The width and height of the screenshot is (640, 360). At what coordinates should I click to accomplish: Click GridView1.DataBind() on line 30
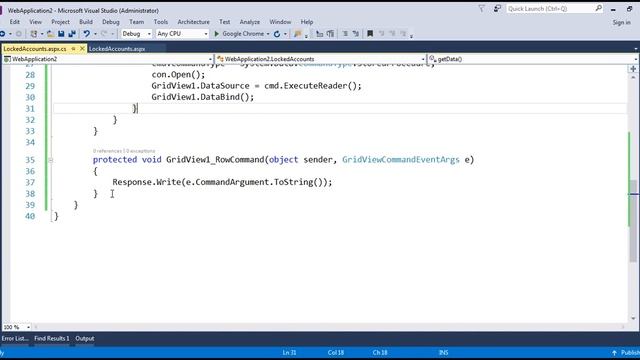203,97
